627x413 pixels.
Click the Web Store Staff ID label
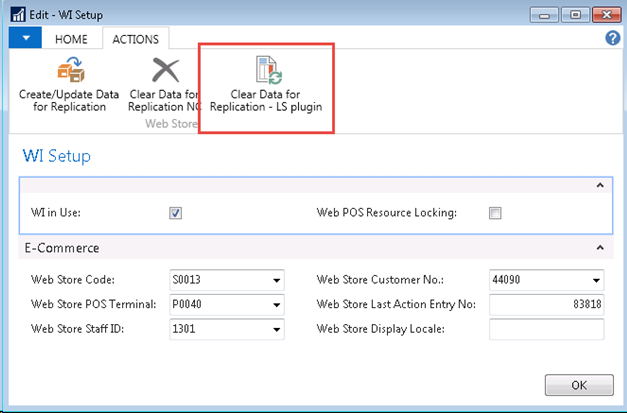[x=78, y=329]
